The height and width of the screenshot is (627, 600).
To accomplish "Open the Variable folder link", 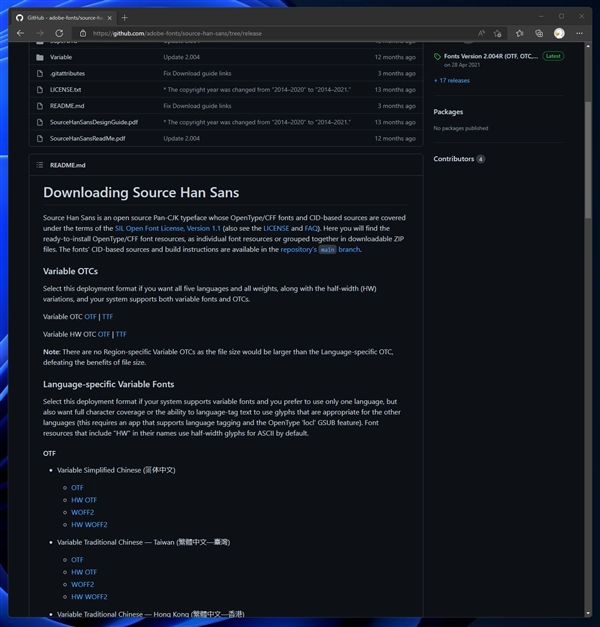I will coord(61,57).
